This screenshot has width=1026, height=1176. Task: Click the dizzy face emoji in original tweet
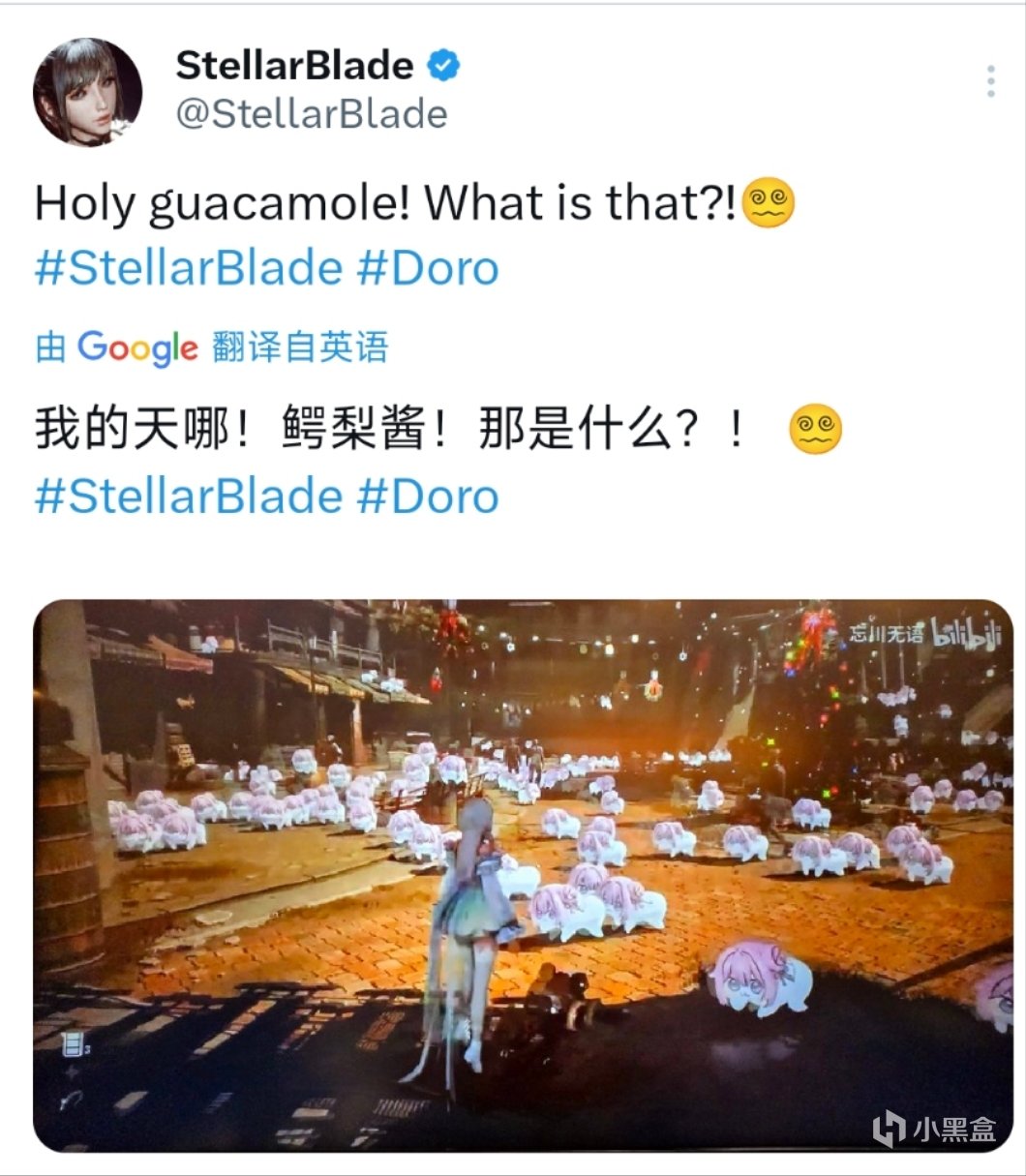pos(768,204)
